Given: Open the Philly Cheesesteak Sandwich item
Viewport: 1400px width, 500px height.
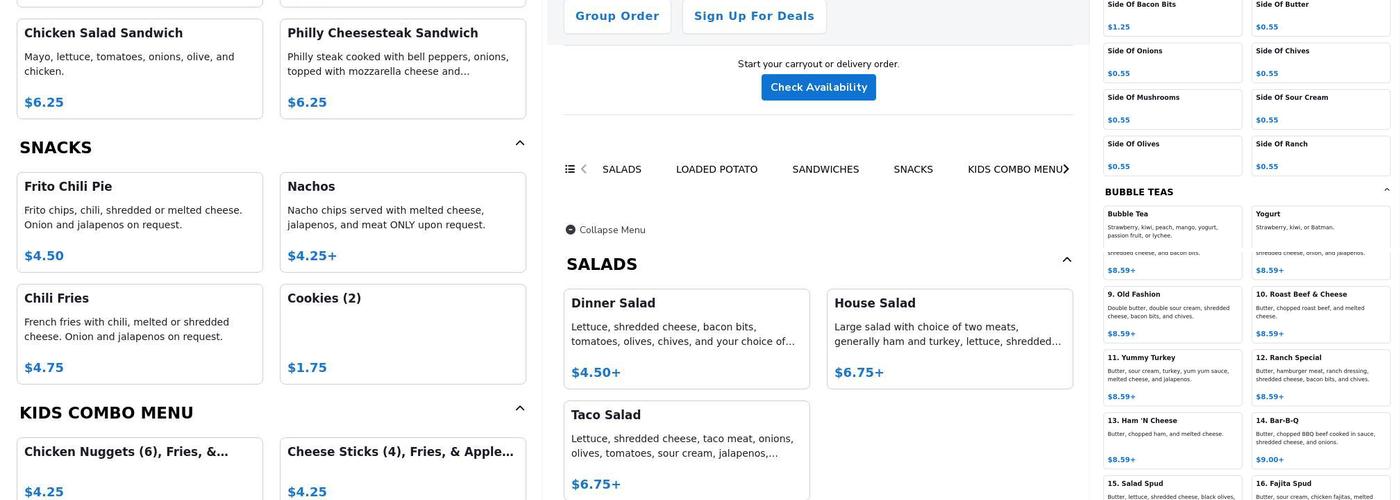Looking at the screenshot, I should point(403,68).
